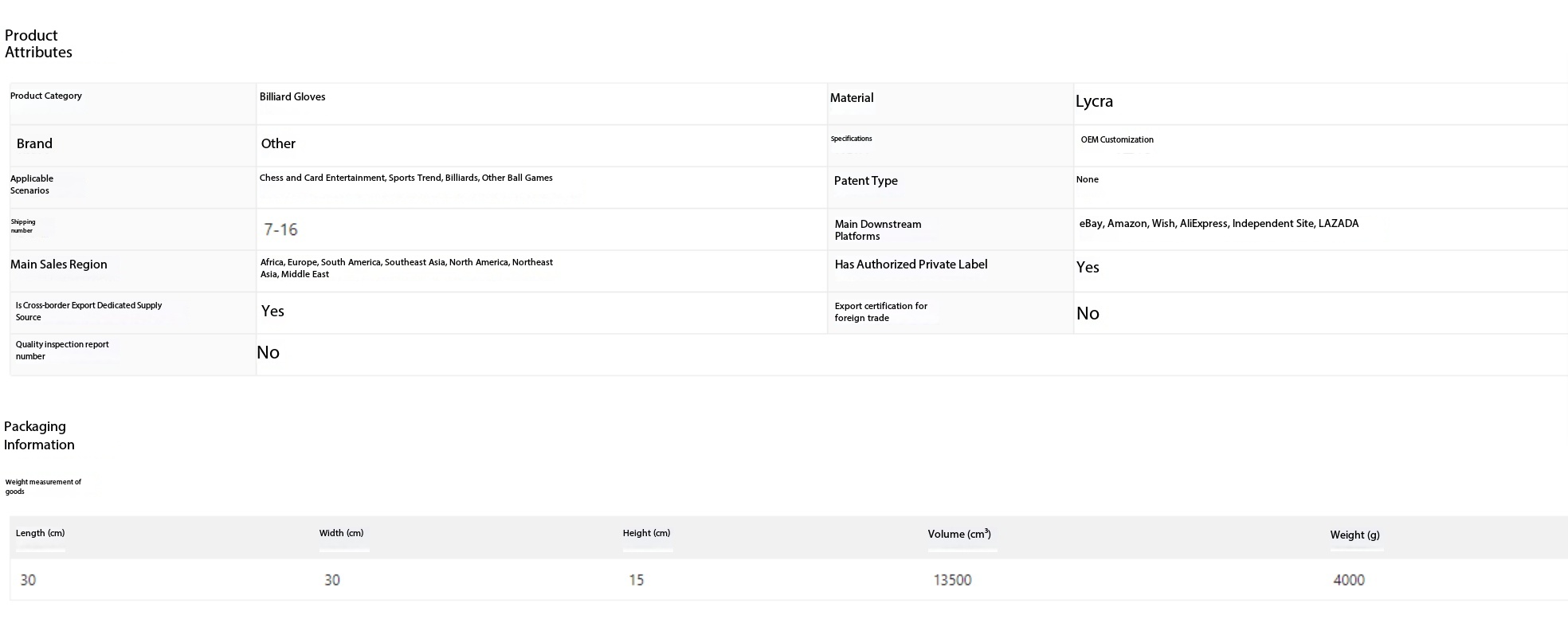Click the Export certification for foreign trade label
Viewport: 1568px width, 627px height.
click(880, 312)
